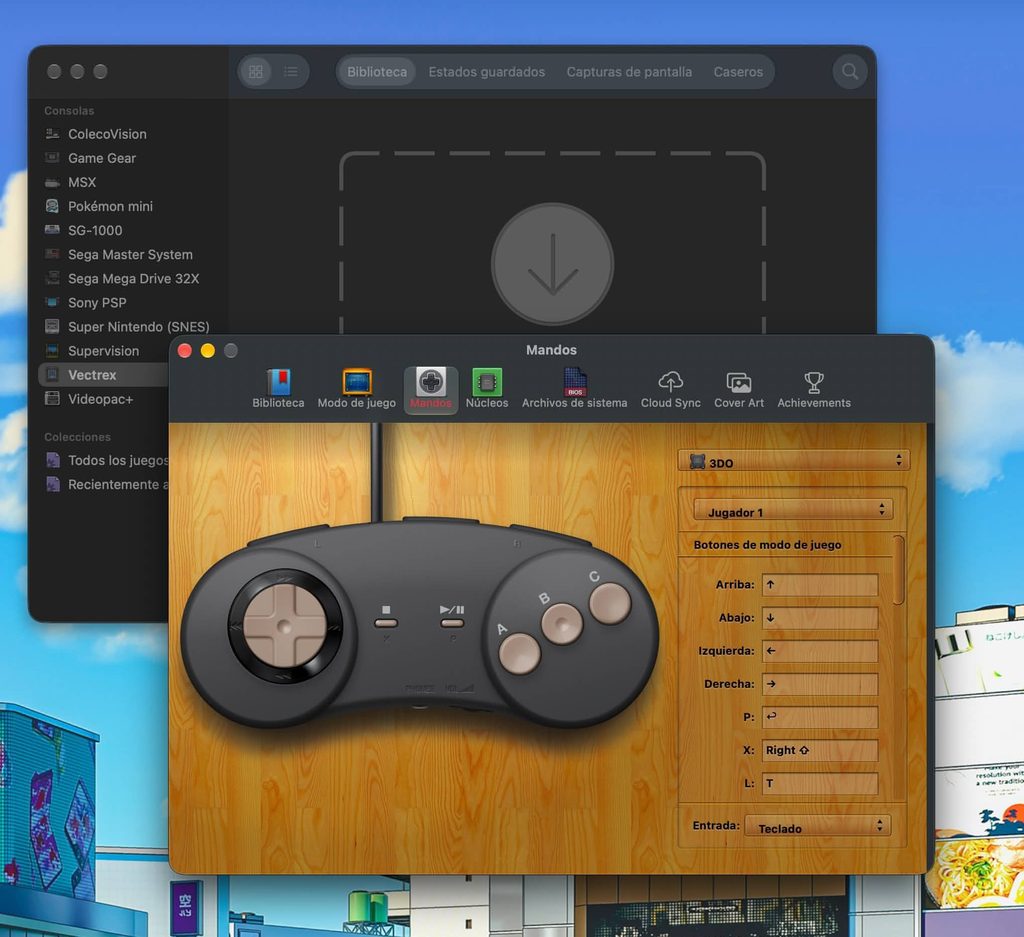Click the X button binding field
1024x937 pixels.
tap(820, 750)
